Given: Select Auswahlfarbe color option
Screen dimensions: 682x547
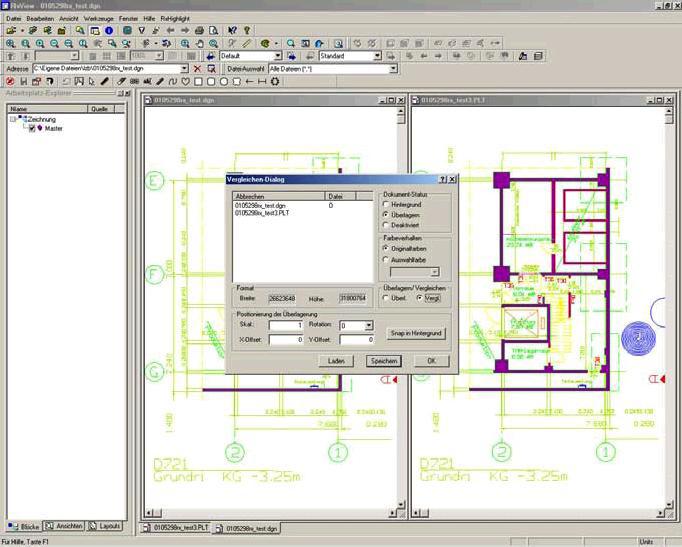Looking at the screenshot, I should point(385,260).
